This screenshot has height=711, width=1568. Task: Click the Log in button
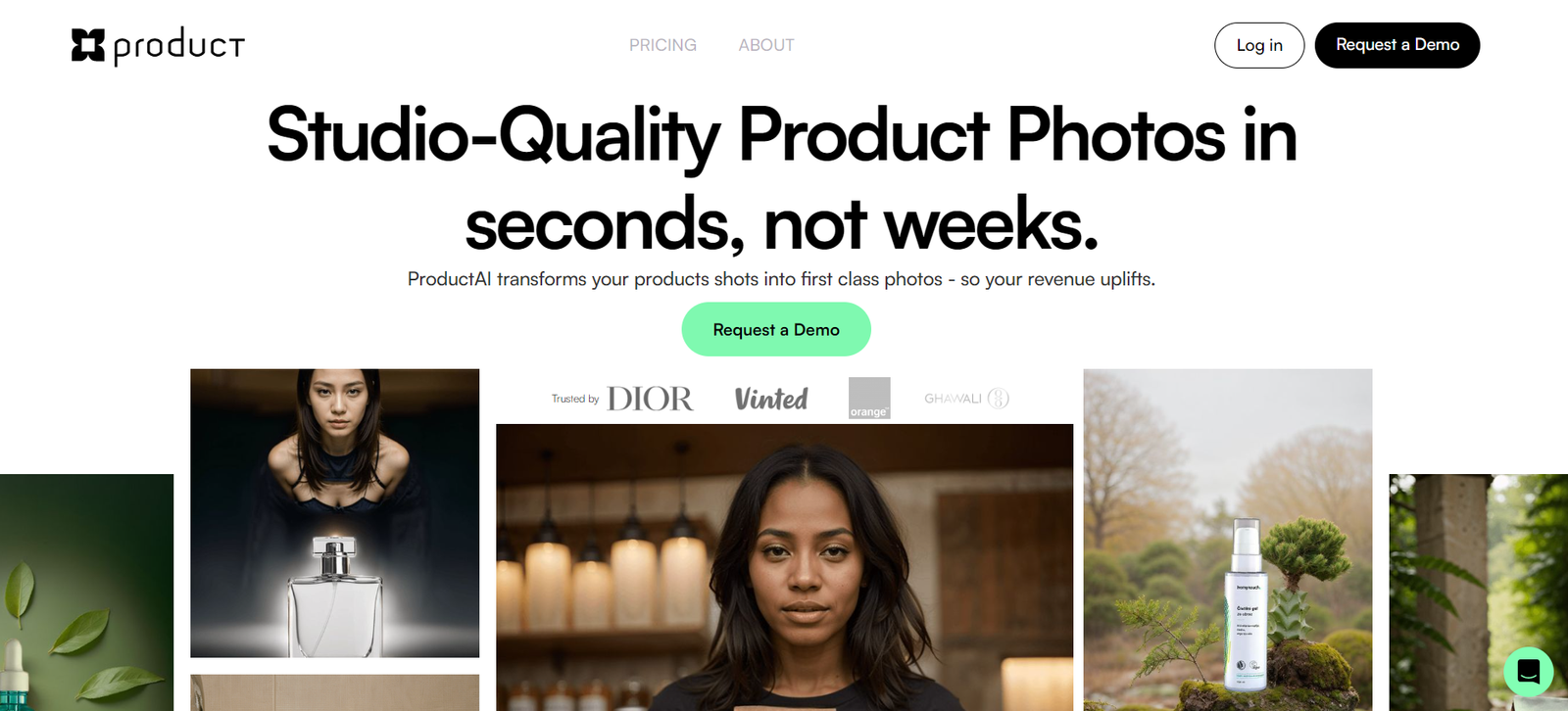(1259, 45)
